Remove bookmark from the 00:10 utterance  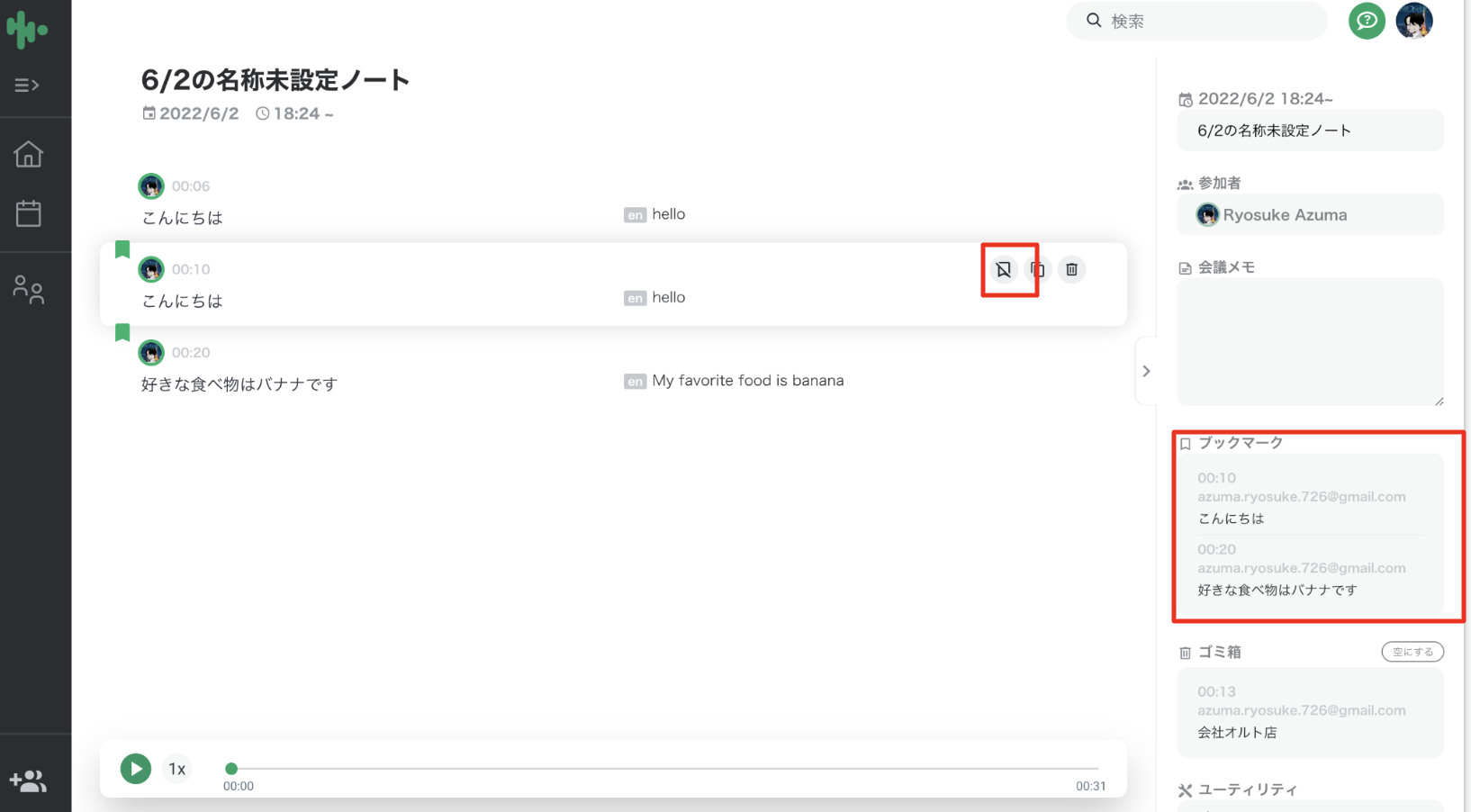(1003, 269)
